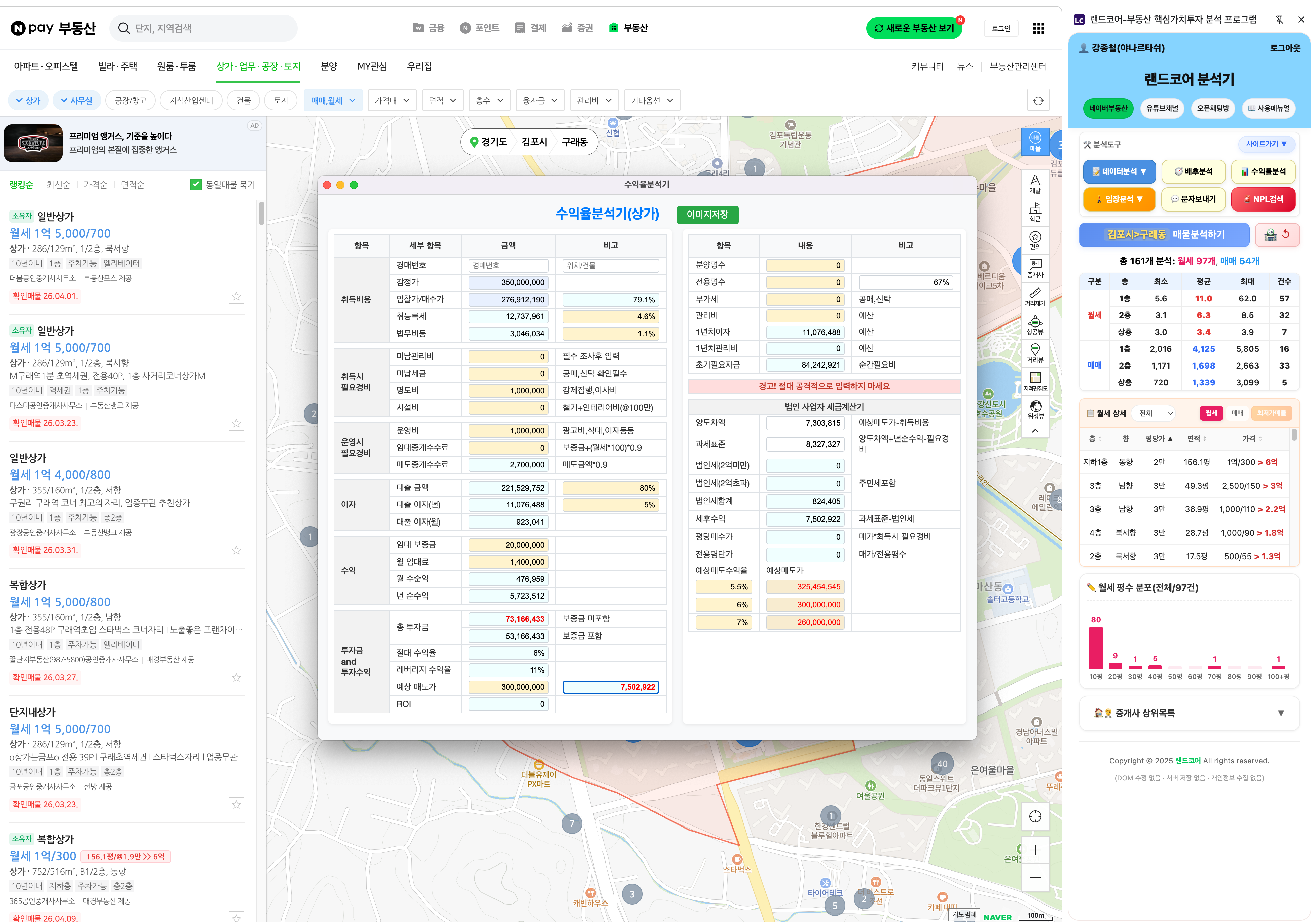The image size is (1316, 922).
Task: Click the blue 매물 map layer button
Action: (1034, 142)
